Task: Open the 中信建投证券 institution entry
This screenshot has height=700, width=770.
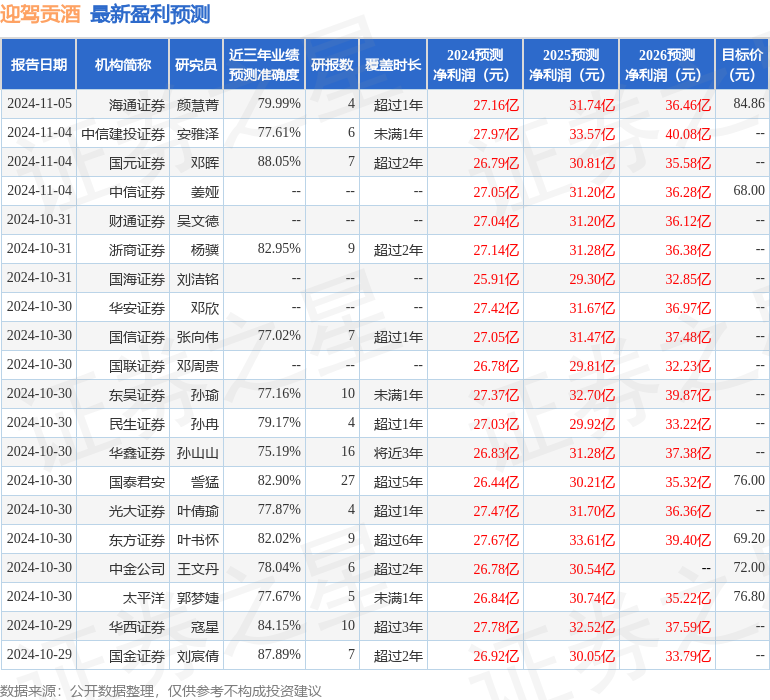Action: 123,133
